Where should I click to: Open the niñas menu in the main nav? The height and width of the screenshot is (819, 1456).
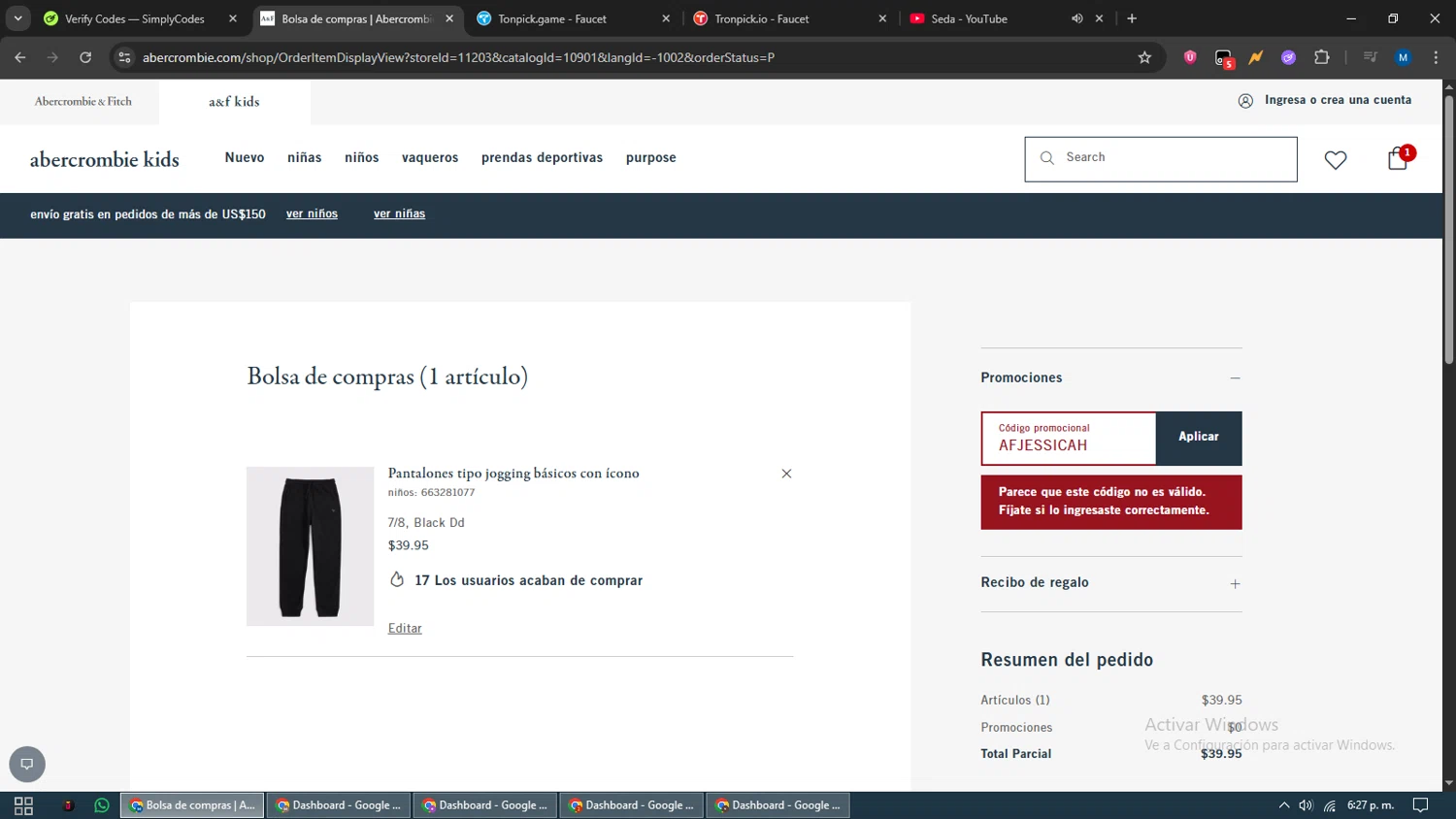coord(304,157)
